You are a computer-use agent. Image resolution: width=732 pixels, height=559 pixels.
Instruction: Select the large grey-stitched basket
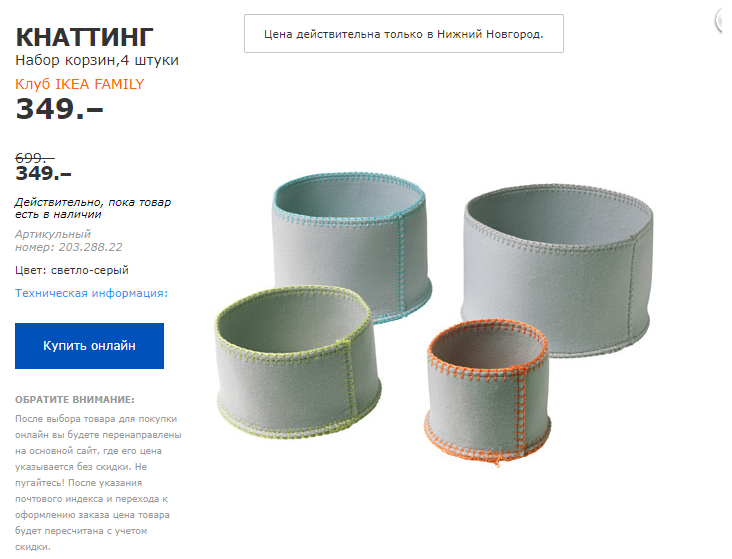(556, 270)
